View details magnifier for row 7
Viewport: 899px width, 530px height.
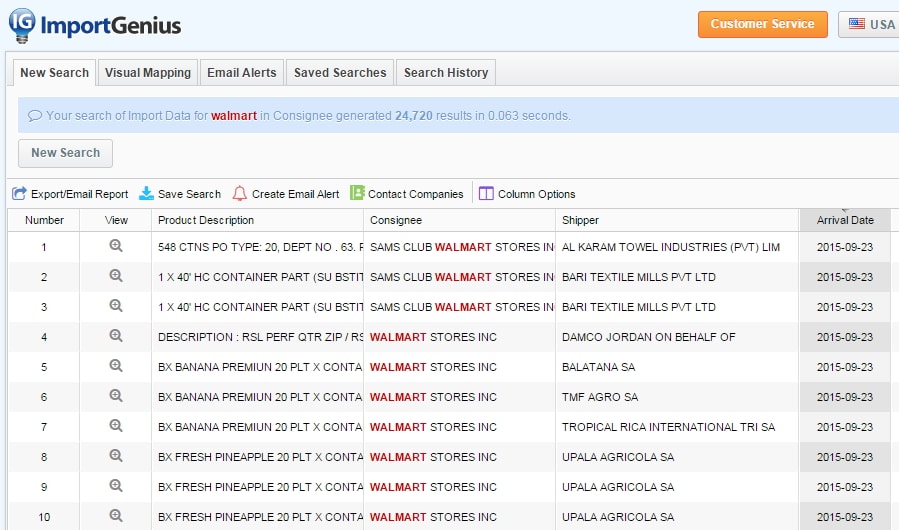(x=116, y=426)
